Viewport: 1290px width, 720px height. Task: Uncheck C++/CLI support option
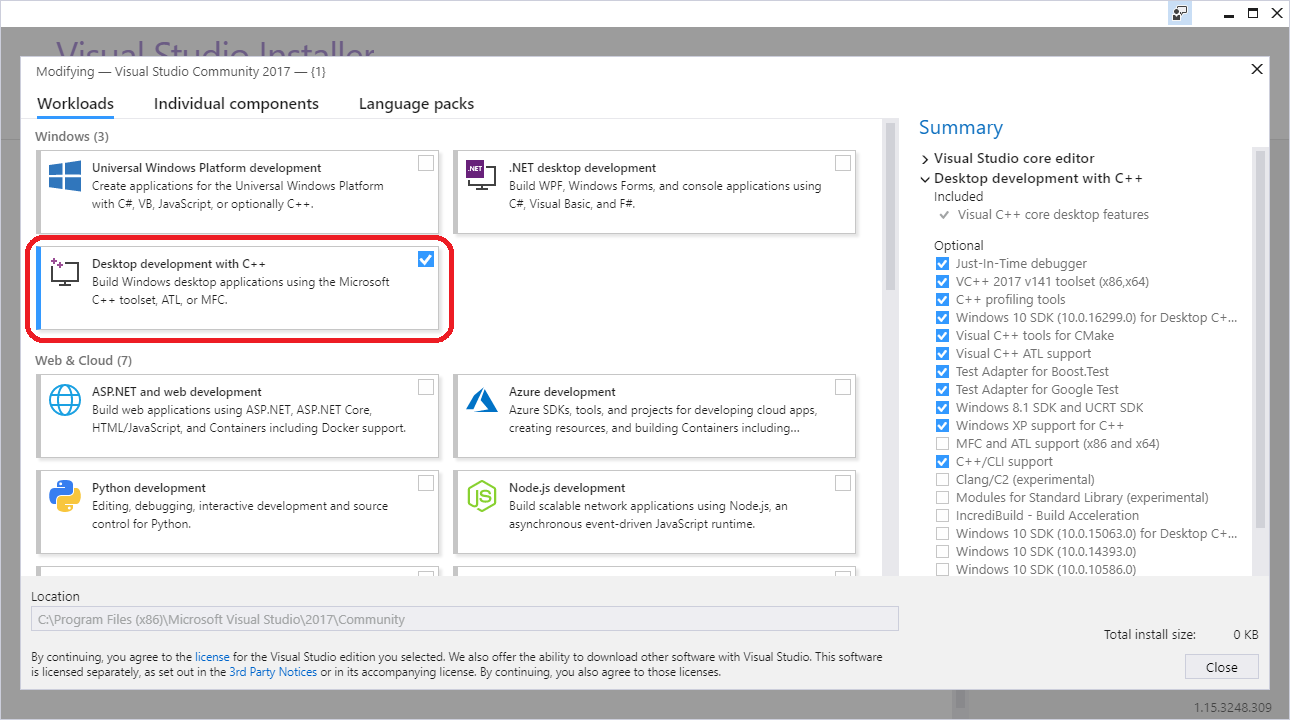click(942, 462)
